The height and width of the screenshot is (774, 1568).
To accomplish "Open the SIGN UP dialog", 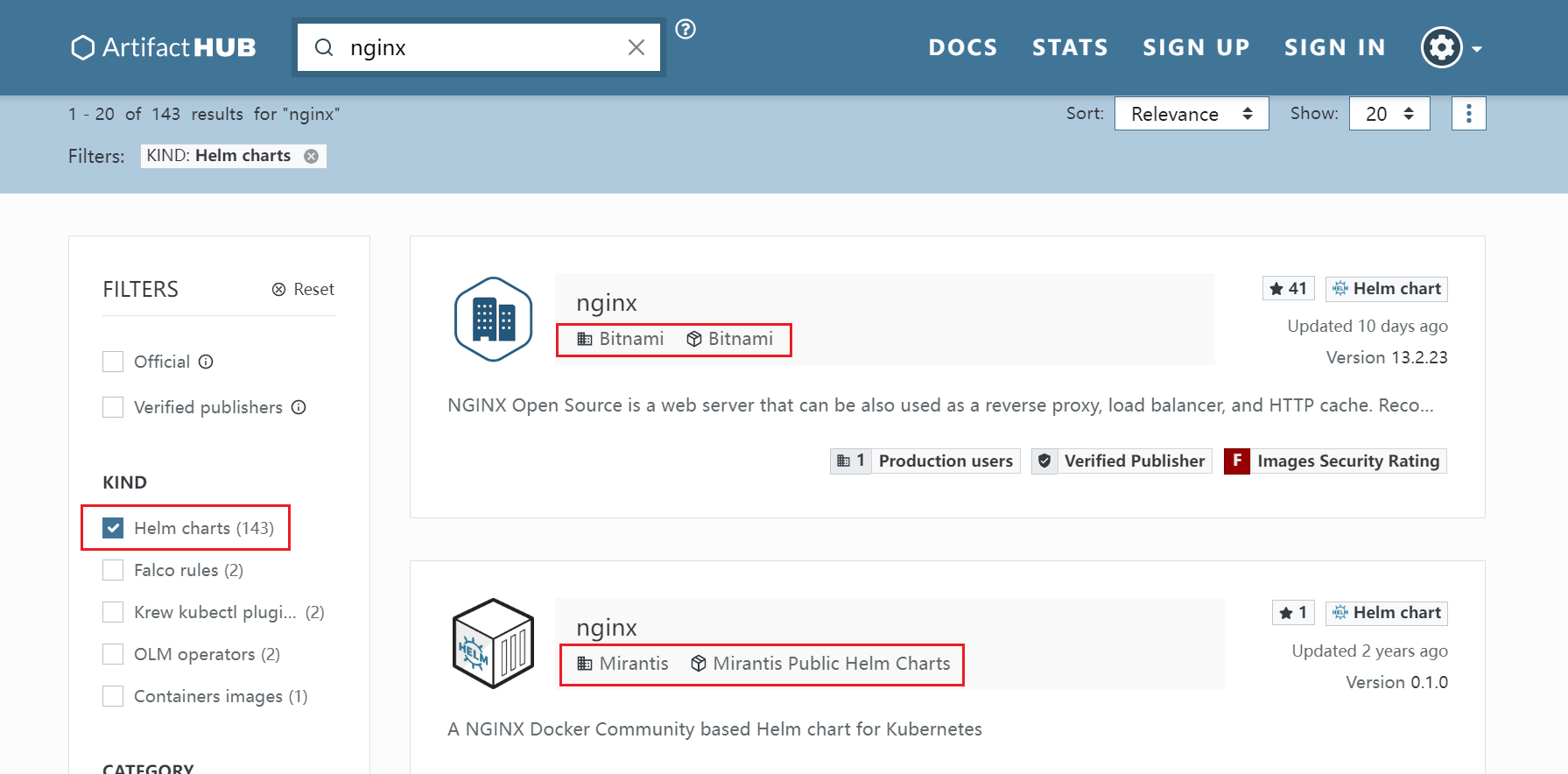I will click(x=1196, y=47).
